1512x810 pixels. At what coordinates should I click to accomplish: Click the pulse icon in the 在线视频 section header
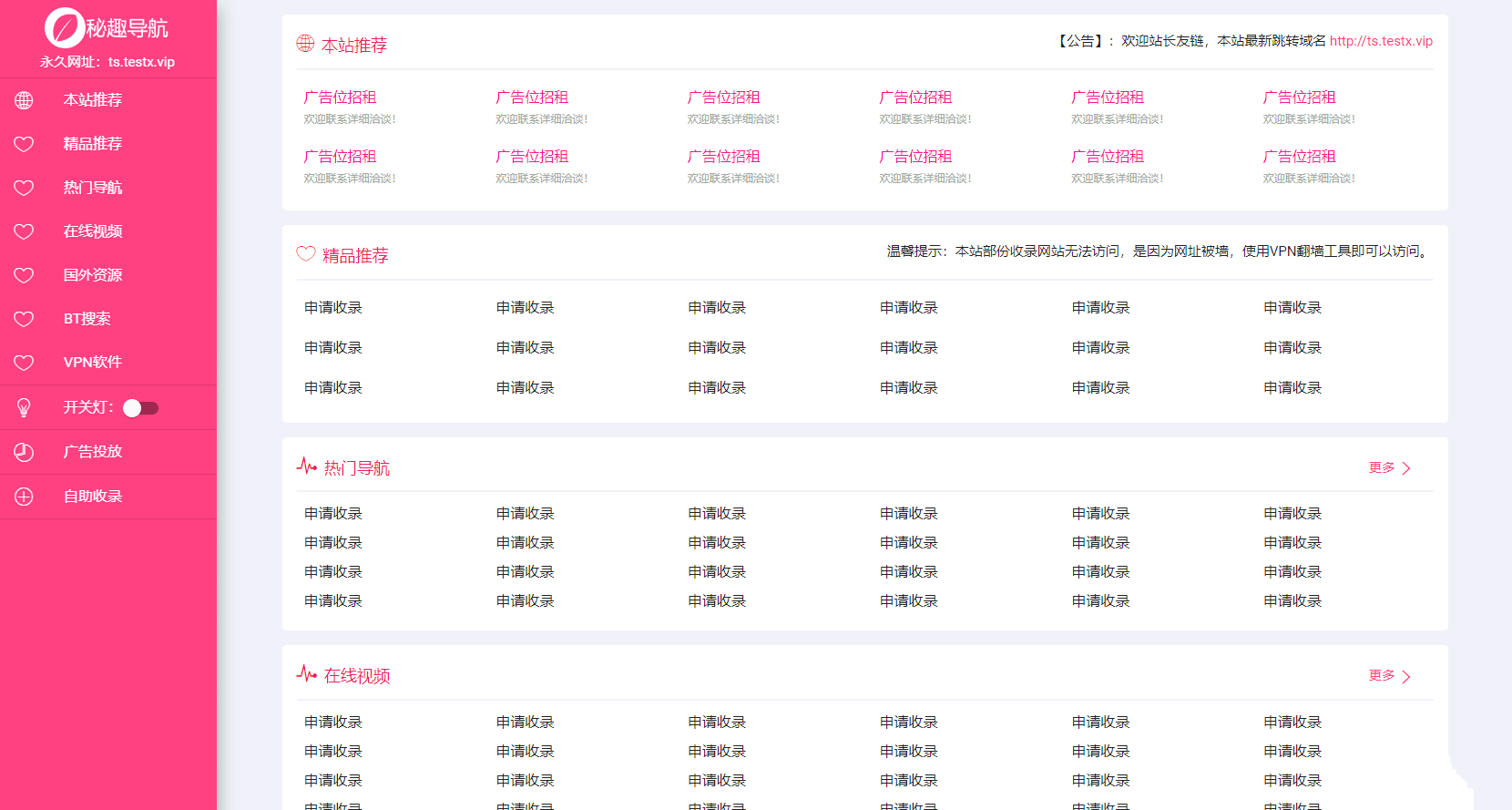coord(307,674)
